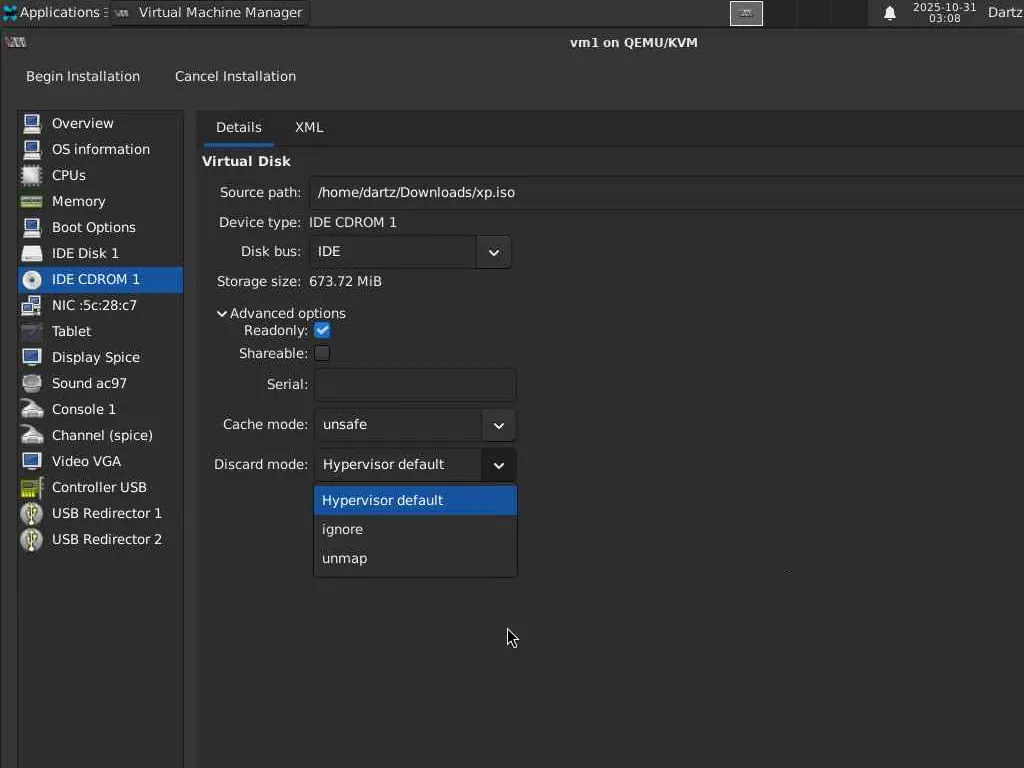Open the Cache mode combo box
Image resolution: width=1024 pixels, height=768 pixels.
point(415,425)
